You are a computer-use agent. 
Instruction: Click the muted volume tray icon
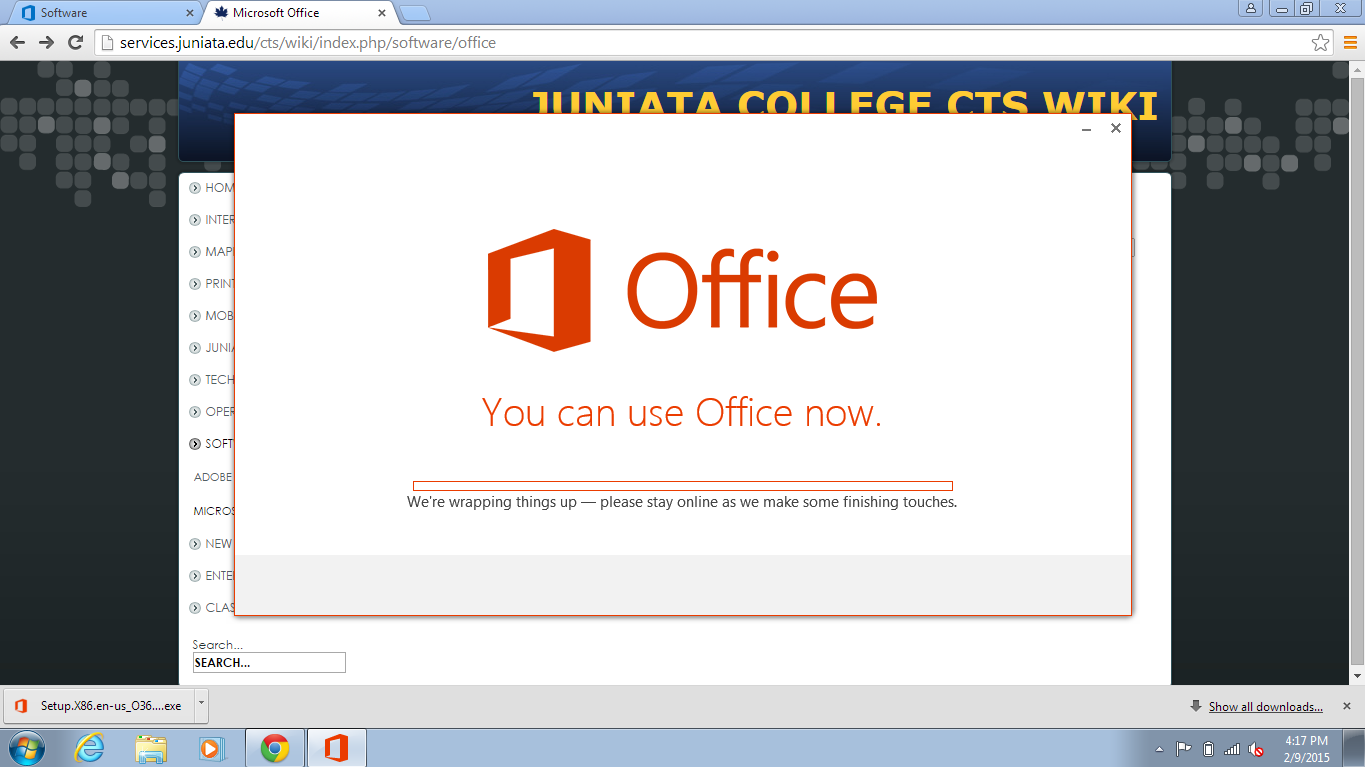point(1257,749)
